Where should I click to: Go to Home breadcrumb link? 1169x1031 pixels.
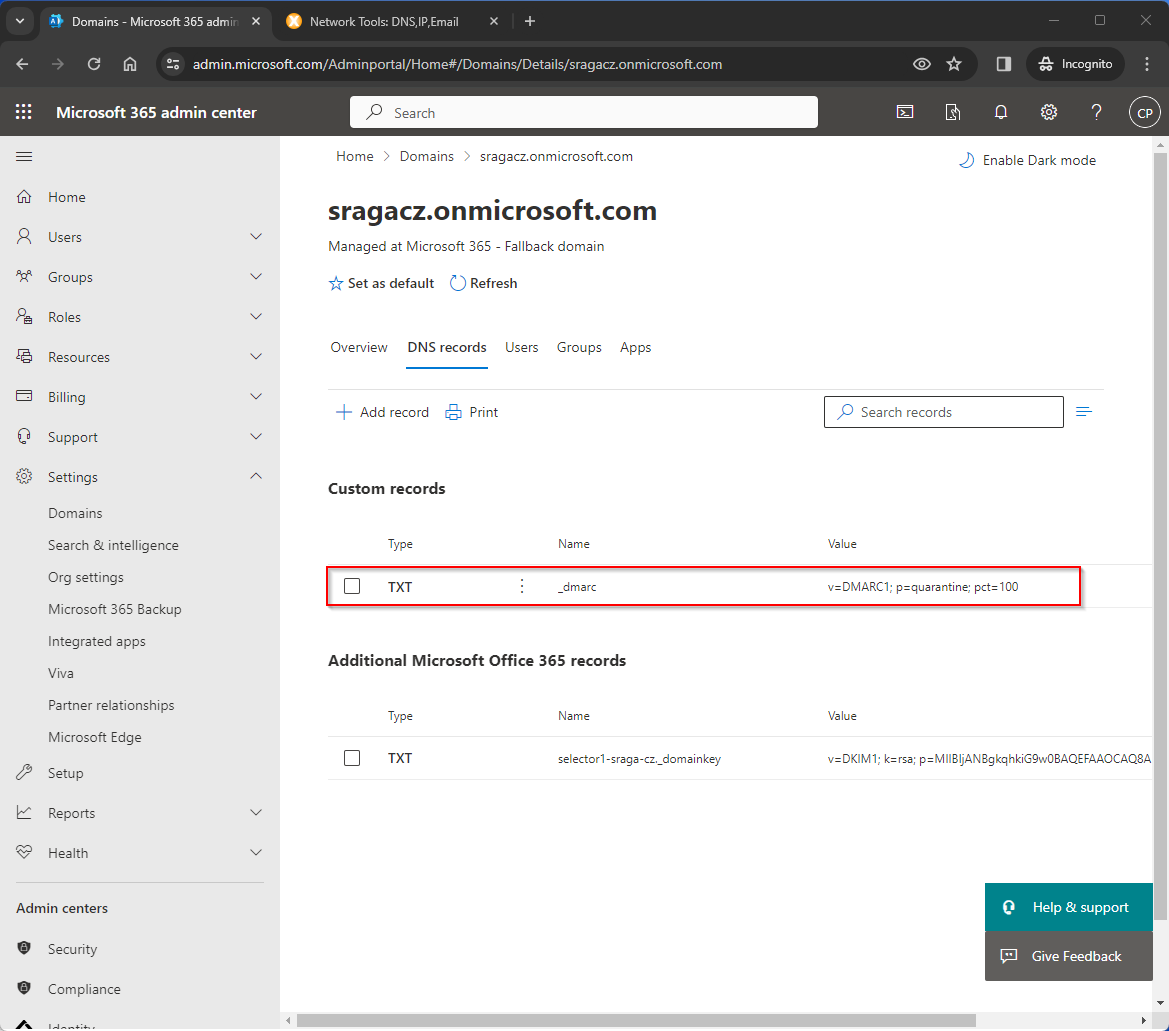point(355,157)
